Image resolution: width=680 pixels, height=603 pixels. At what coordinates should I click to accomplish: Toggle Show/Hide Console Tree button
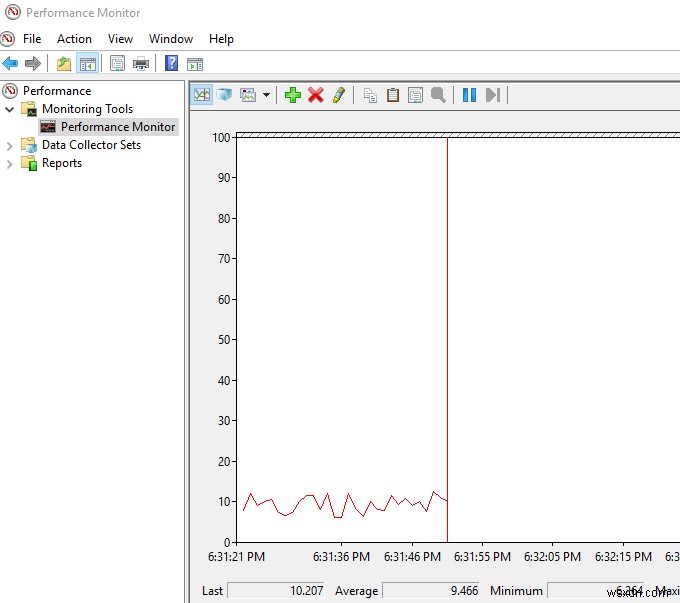coord(88,64)
